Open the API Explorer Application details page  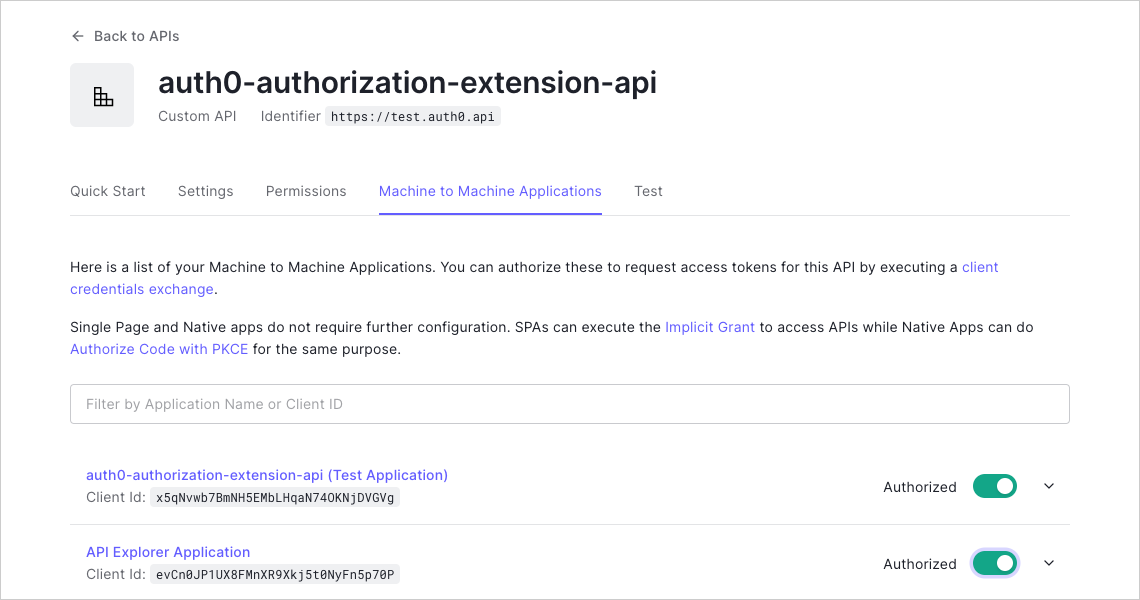[168, 552]
